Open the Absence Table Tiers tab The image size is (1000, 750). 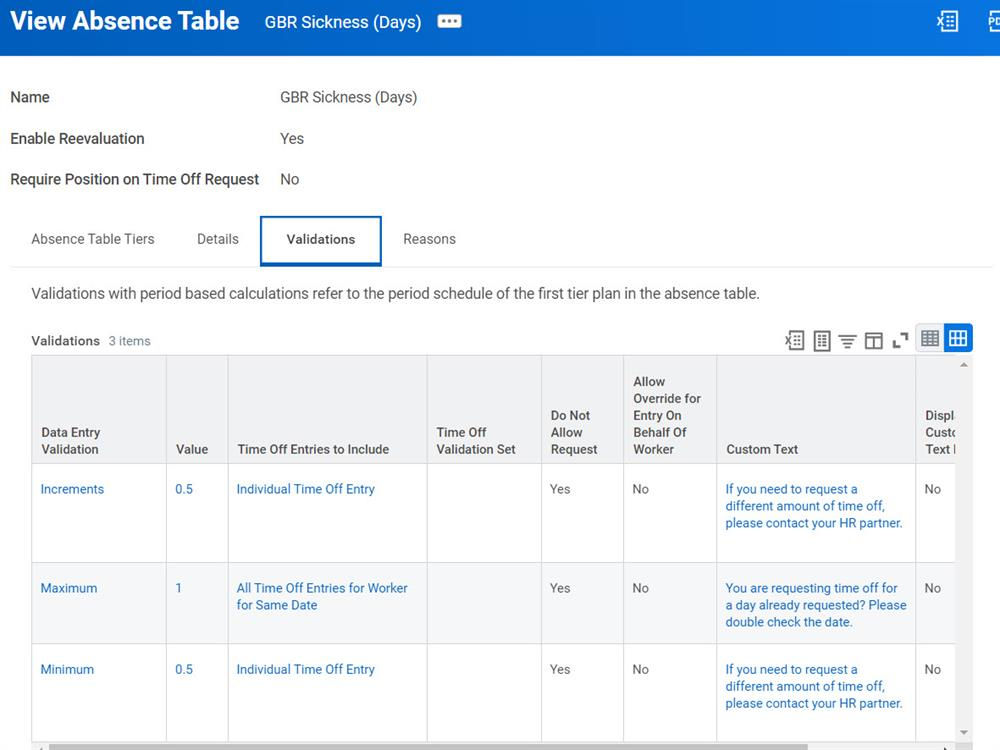(x=92, y=239)
